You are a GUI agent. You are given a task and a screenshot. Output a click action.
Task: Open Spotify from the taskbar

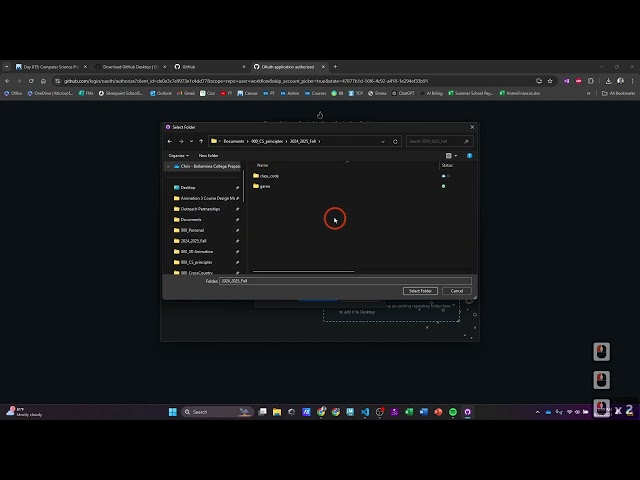(x=453, y=412)
